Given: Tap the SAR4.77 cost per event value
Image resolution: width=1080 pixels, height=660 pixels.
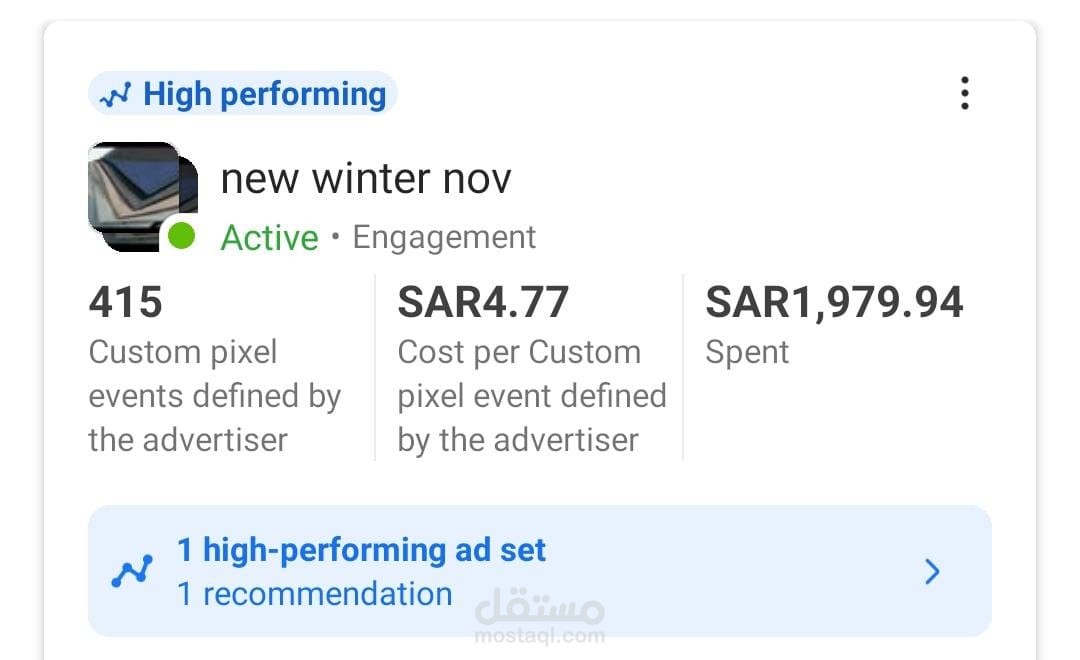Looking at the screenshot, I should tap(483, 302).
